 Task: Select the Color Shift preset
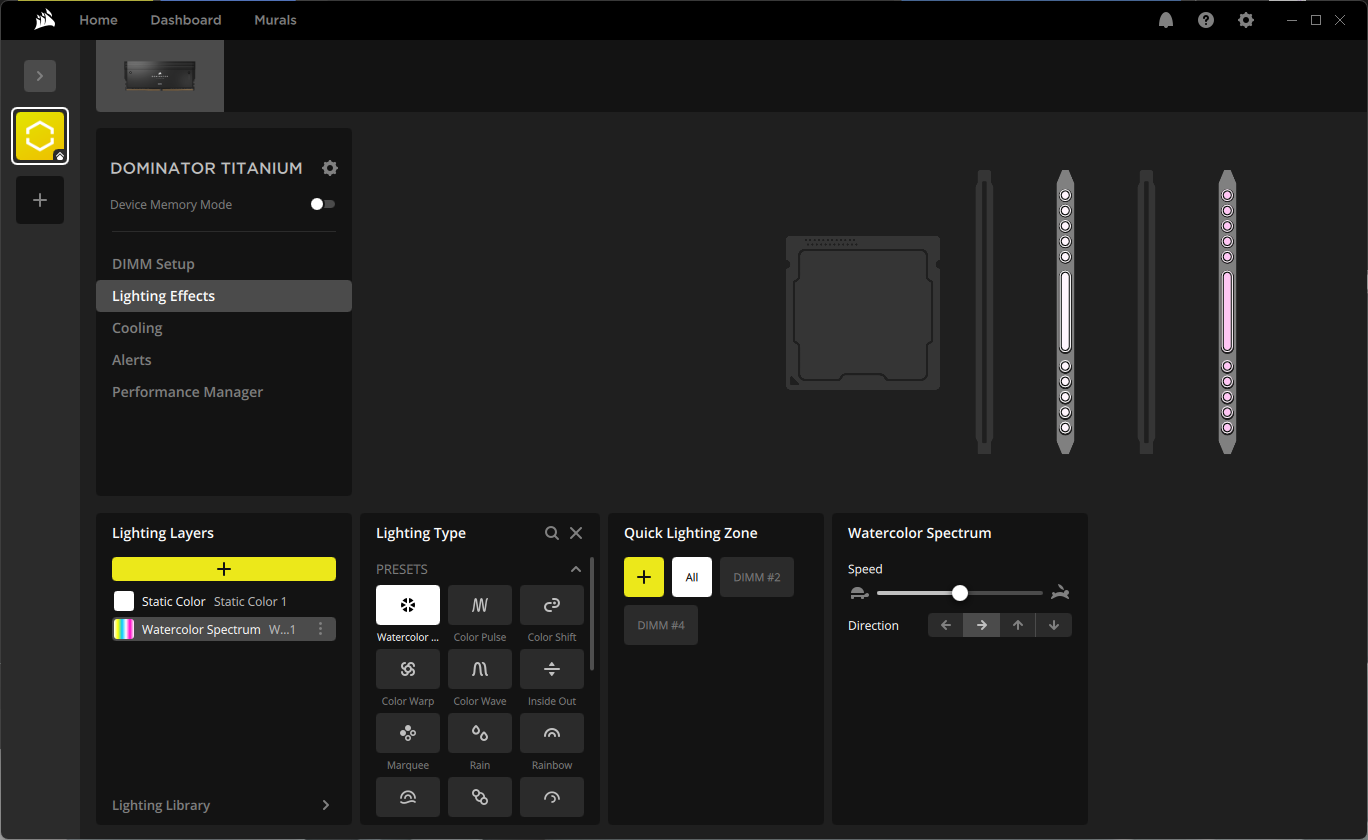pos(552,605)
